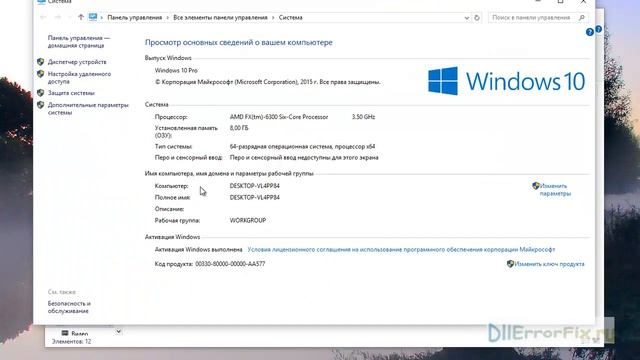Open Диспетчер устройств

[77, 62]
